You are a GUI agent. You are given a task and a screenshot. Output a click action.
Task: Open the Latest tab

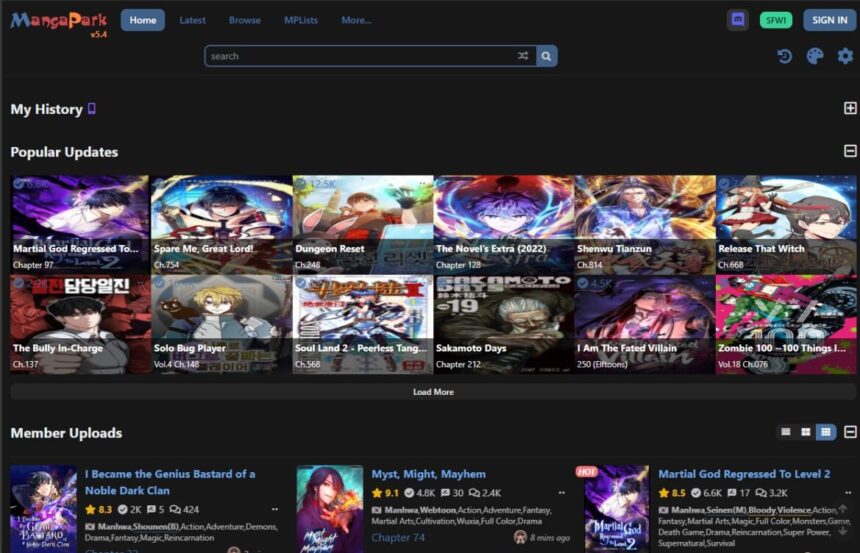(193, 20)
